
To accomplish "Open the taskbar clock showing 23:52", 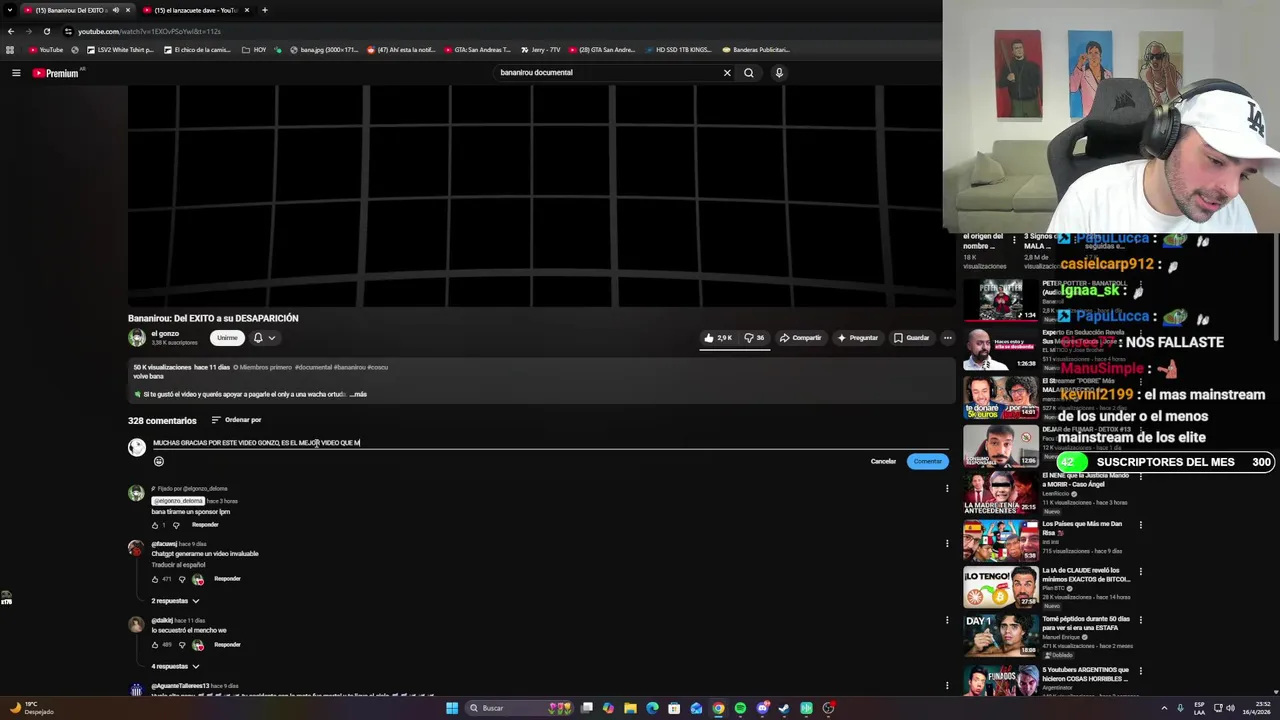I will (1257, 708).
